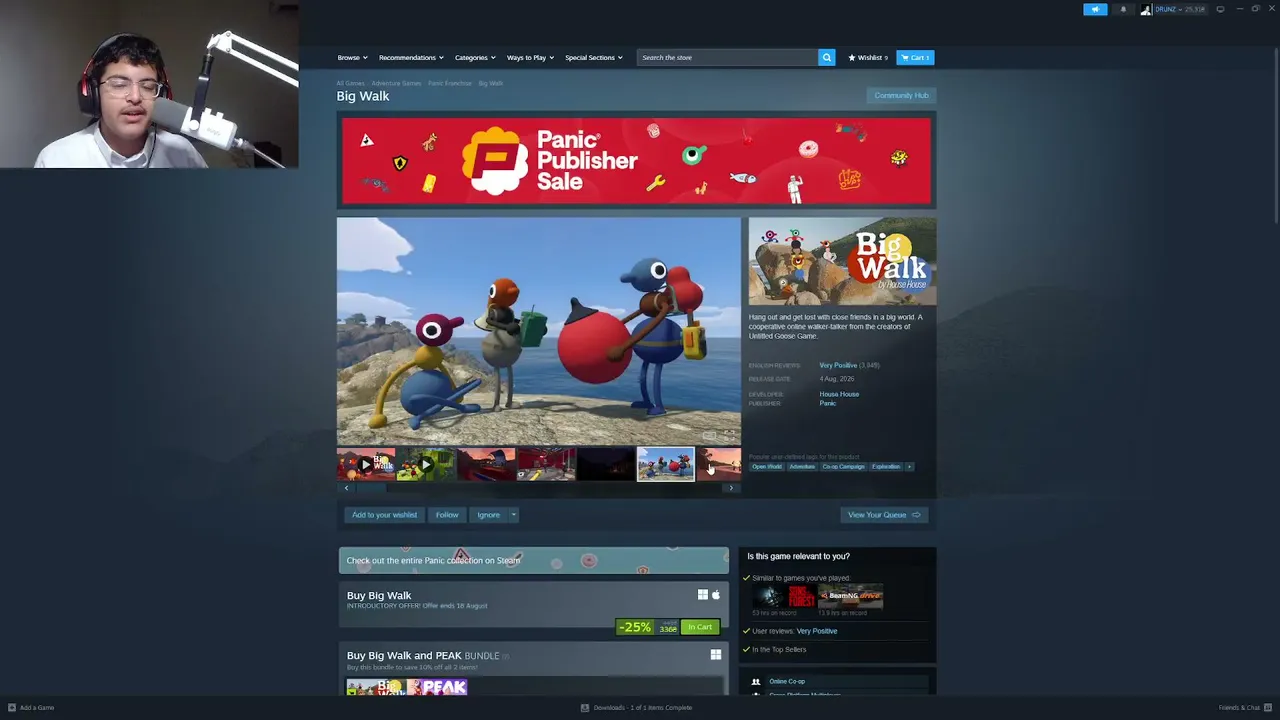Image resolution: width=1280 pixels, height=720 pixels.
Task: Select the red tunnel interior screenshot thumbnail
Action: tap(486, 464)
